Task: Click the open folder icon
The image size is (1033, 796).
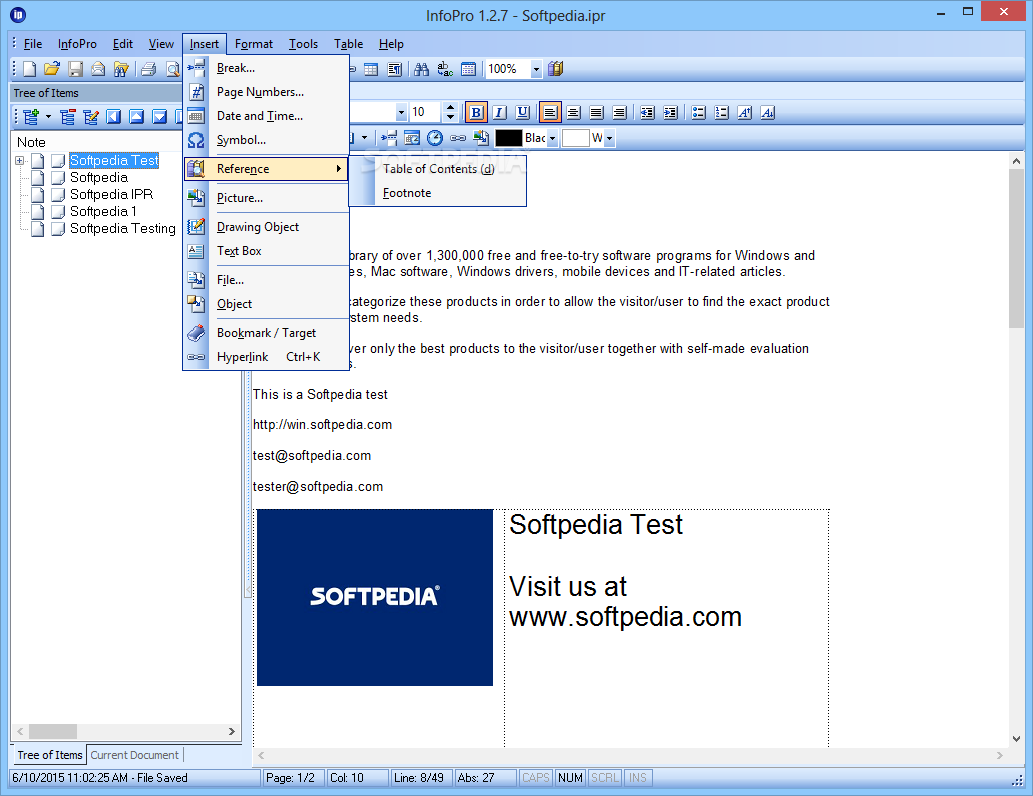Action: tap(52, 69)
